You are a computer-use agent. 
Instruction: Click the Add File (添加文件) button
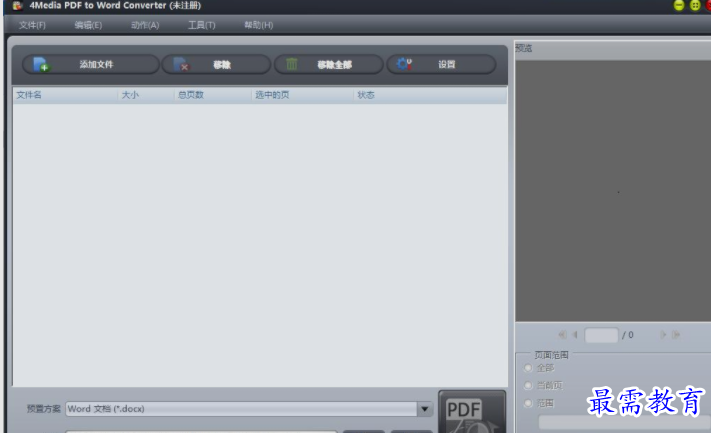[91, 64]
